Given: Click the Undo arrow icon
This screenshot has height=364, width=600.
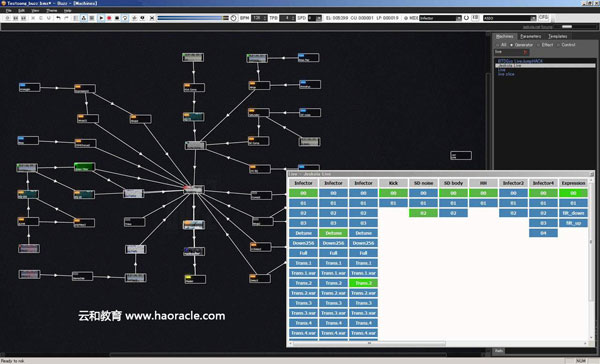Looking at the screenshot, I should coord(58,18).
